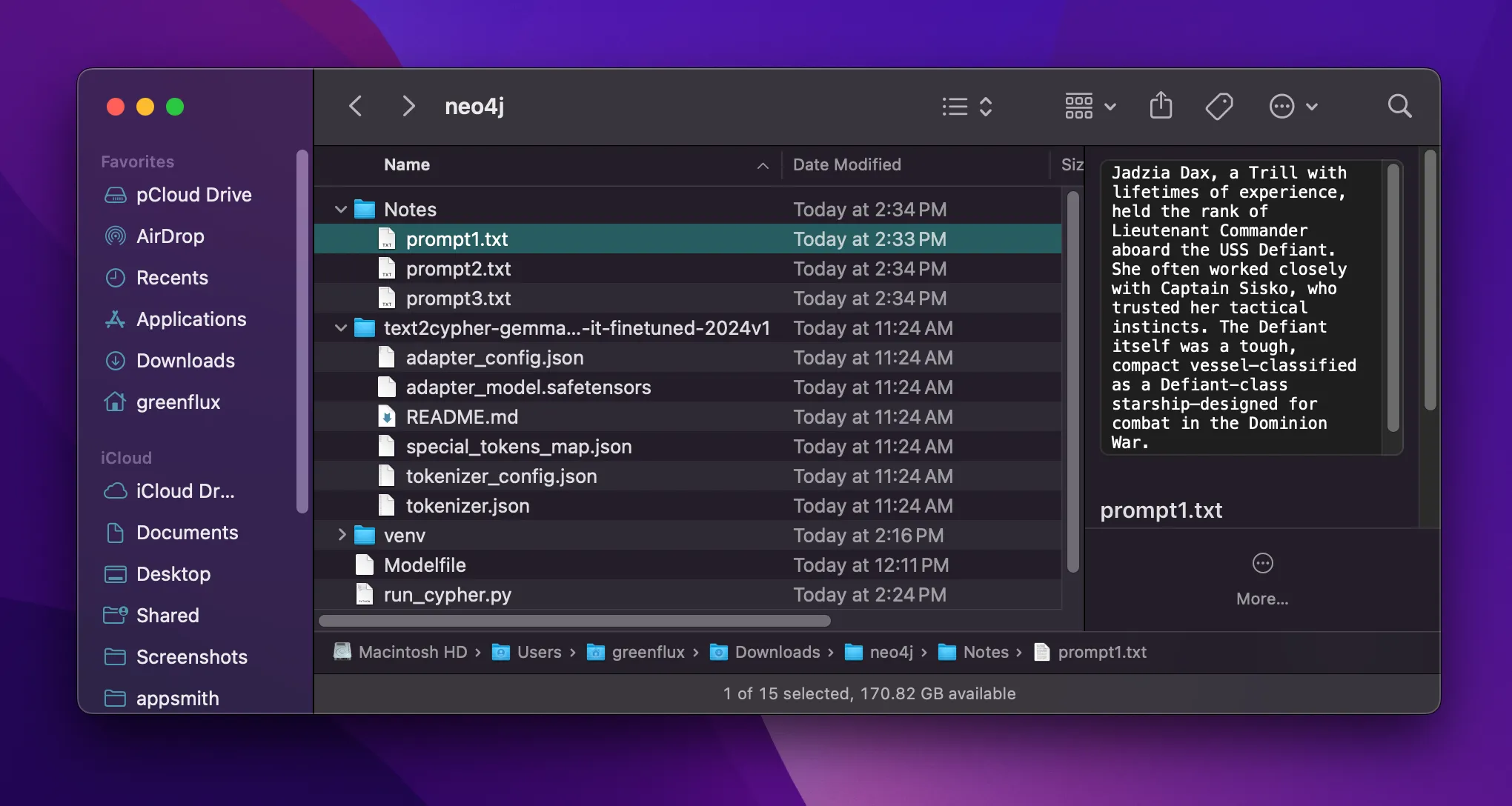
Task: Open AirDrop in the sidebar
Action: (x=170, y=236)
